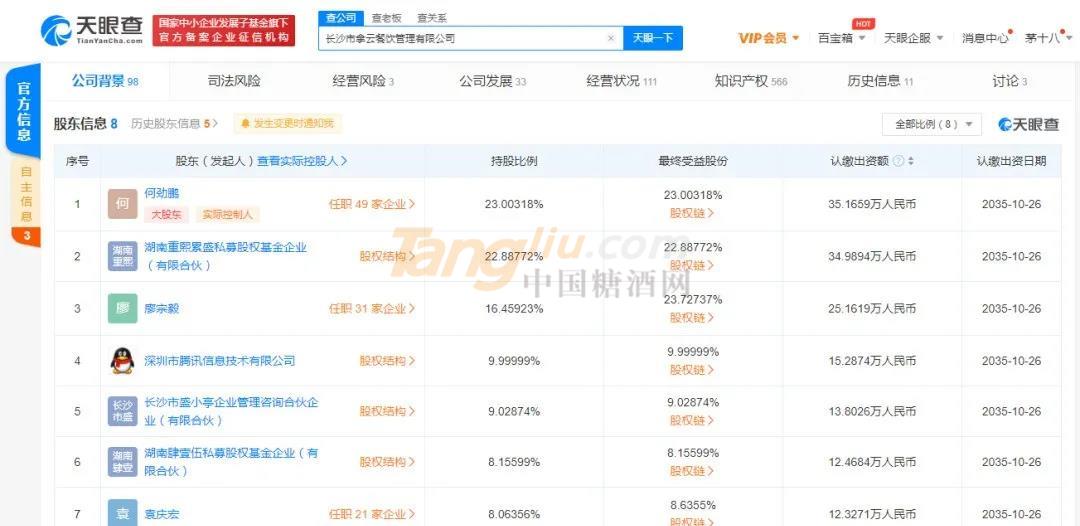Open 股权链 for the 22.88772% row
This screenshot has width=1080, height=526.
click(692, 265)
